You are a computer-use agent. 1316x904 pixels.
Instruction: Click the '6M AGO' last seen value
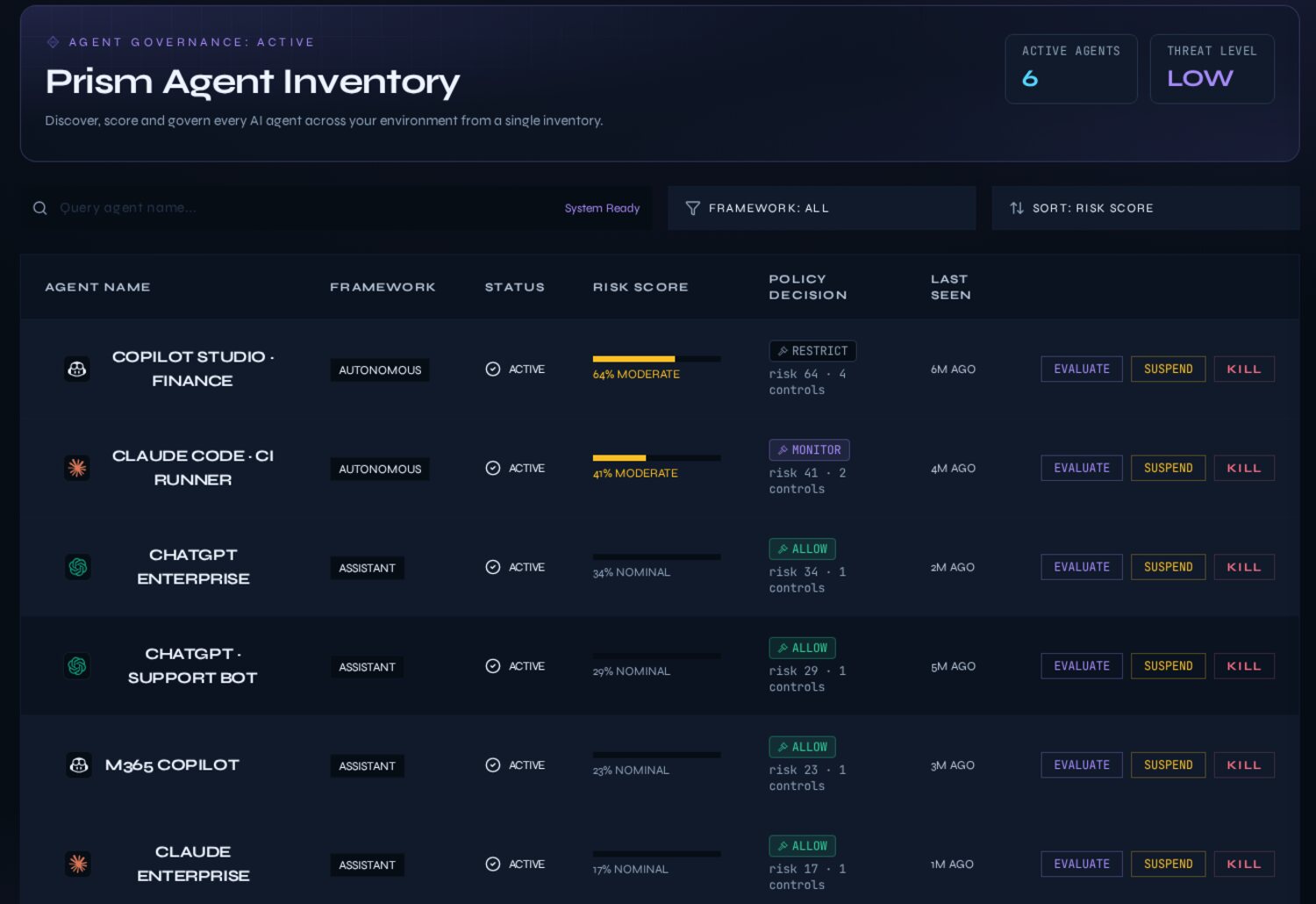pyautogui.click(x=953, y=369)
